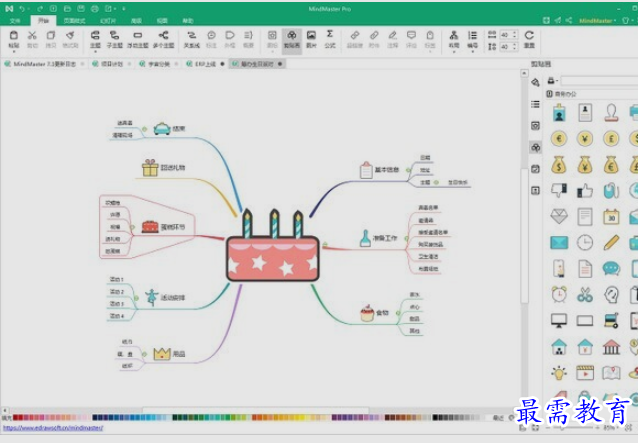
Task: Click the Reset spacing button
Action: (529, 39)
